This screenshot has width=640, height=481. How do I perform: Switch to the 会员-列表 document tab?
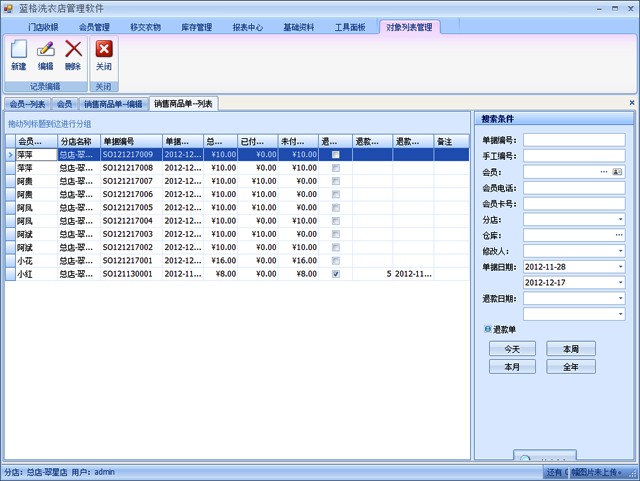(27, 104)
